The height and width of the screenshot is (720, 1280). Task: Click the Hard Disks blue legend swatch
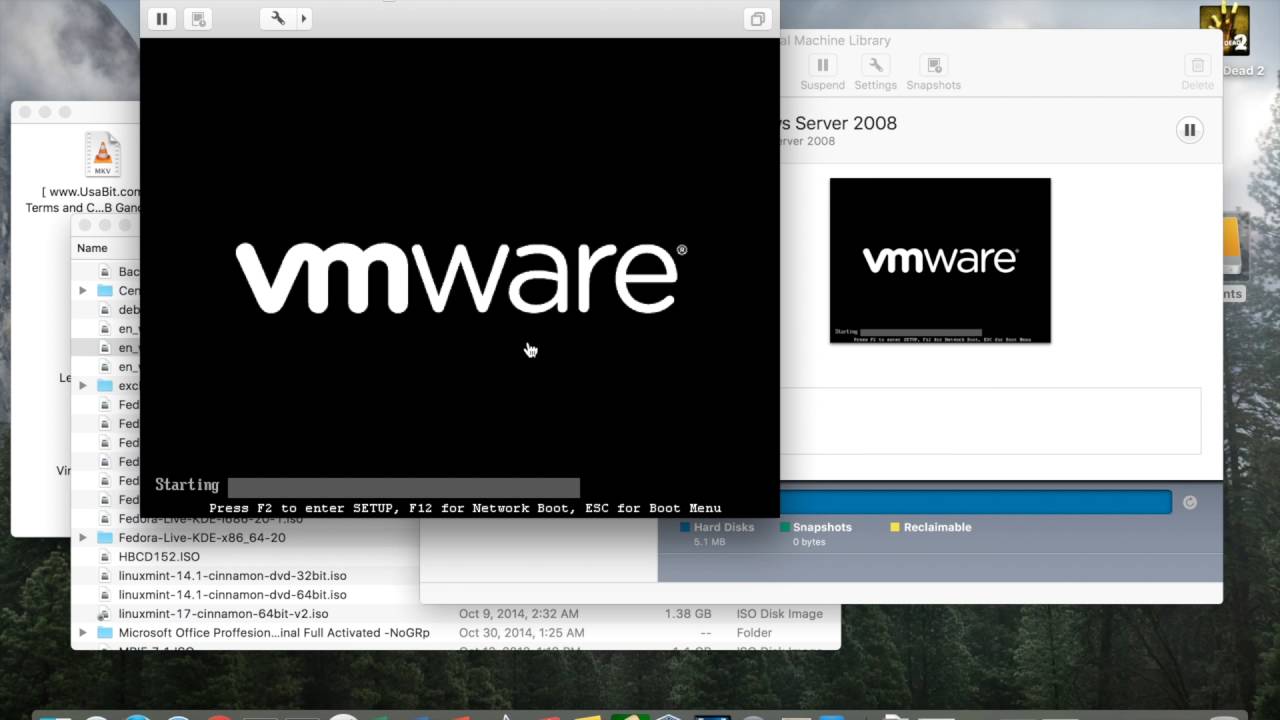(x=685, y=527)
